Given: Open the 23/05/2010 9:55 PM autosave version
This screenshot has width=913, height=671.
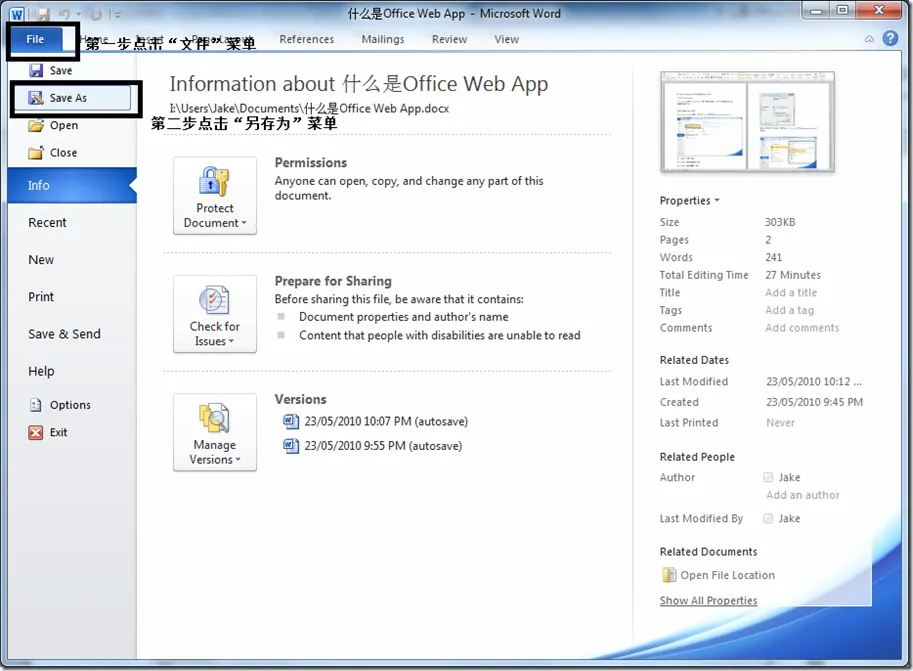Looking at the screenshot, I should (x=383, y=446).
